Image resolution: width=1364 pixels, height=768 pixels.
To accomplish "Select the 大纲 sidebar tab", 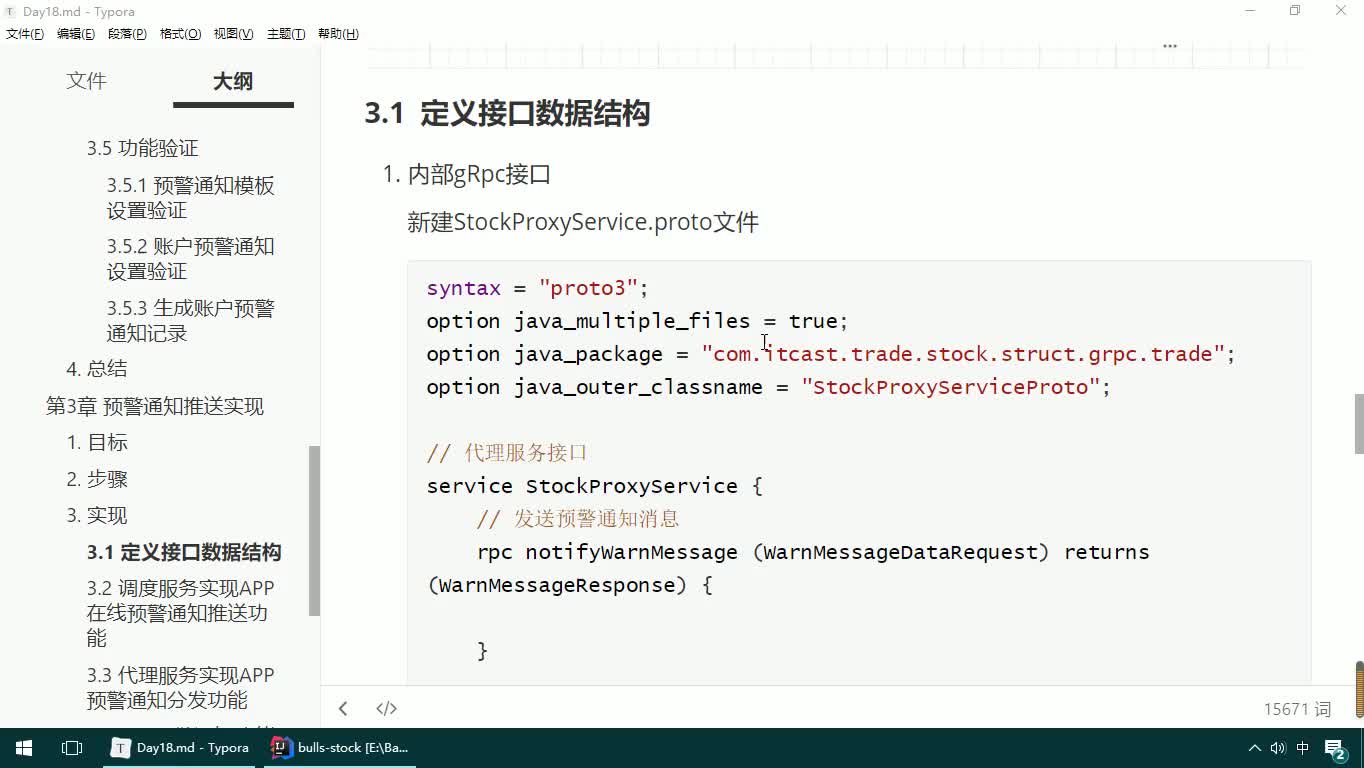I will coord(233,81).
